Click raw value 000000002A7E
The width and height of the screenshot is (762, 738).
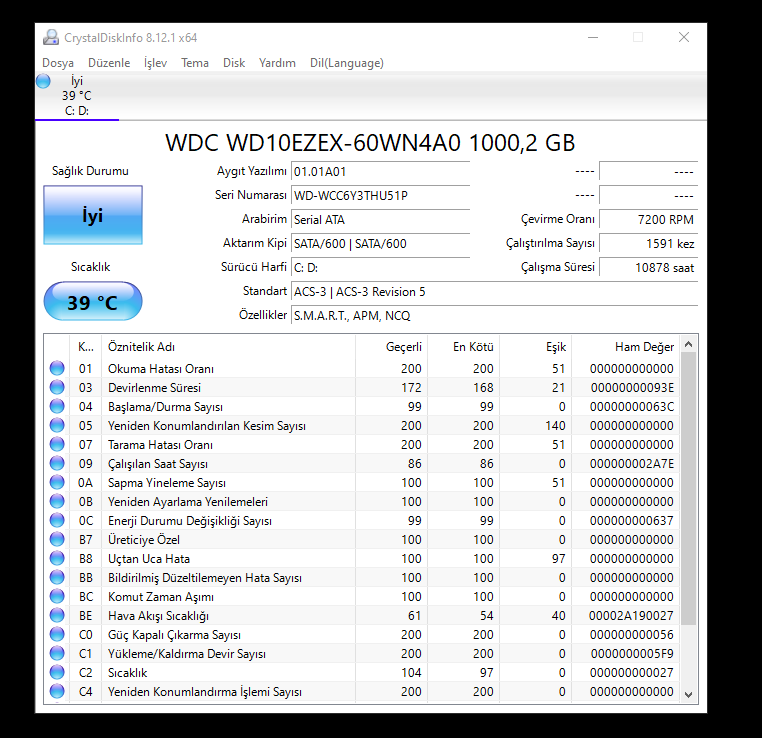click(632, 464)
